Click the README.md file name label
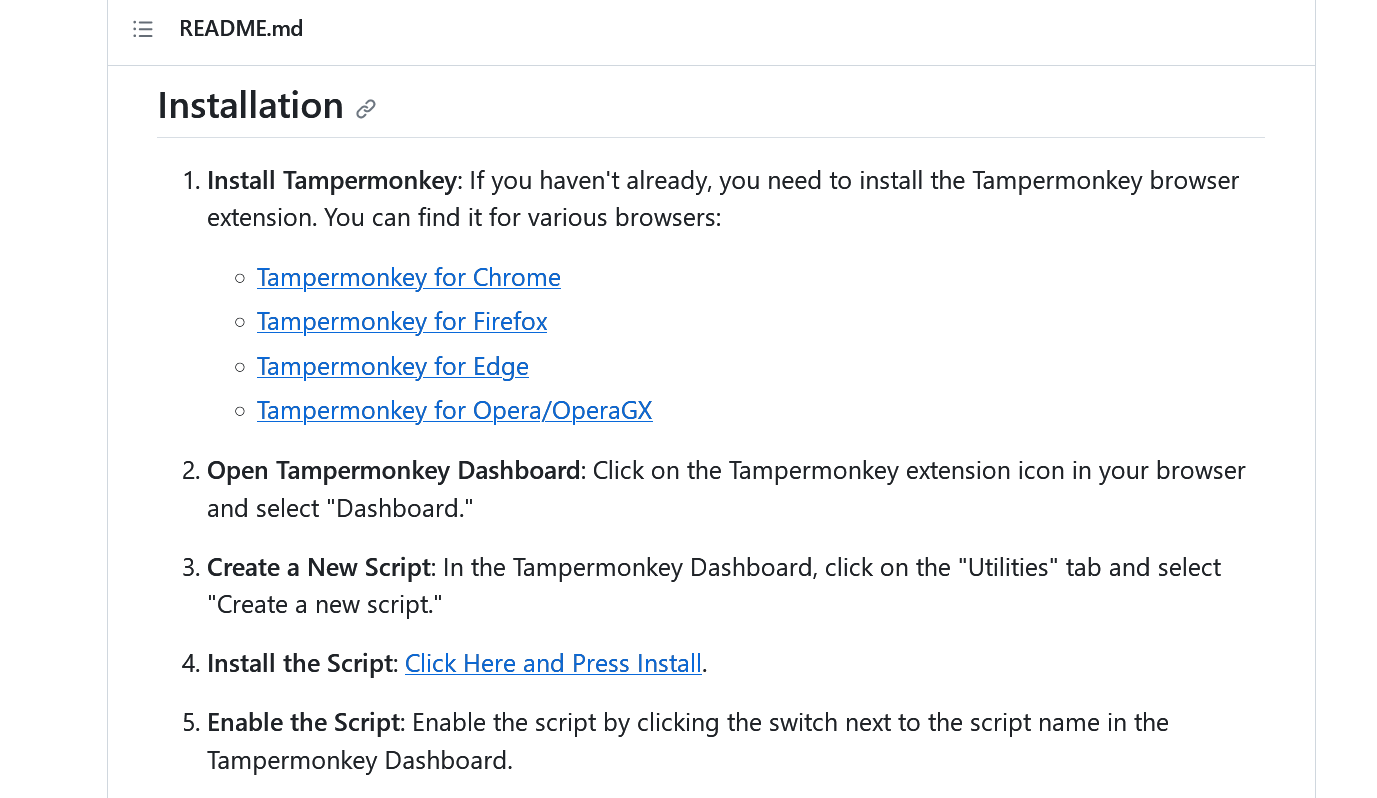 point(241,29)
